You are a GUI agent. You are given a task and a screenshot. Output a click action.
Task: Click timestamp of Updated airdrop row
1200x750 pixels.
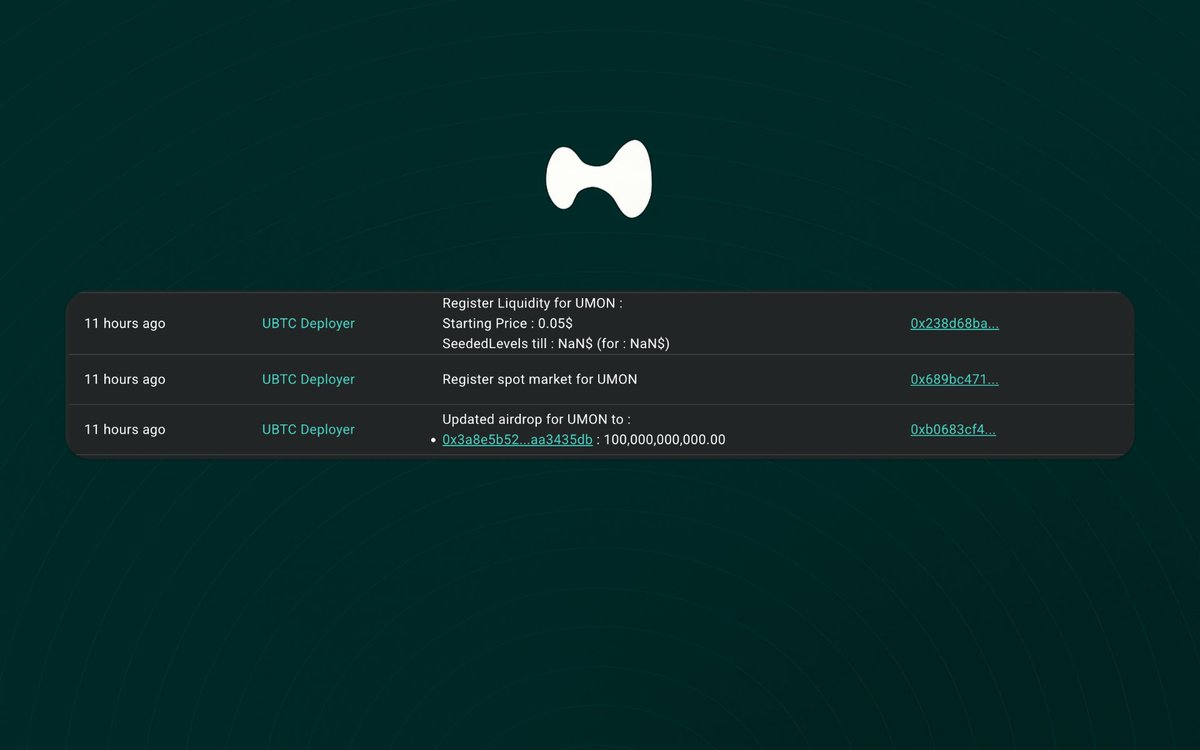tap(125, 429)
